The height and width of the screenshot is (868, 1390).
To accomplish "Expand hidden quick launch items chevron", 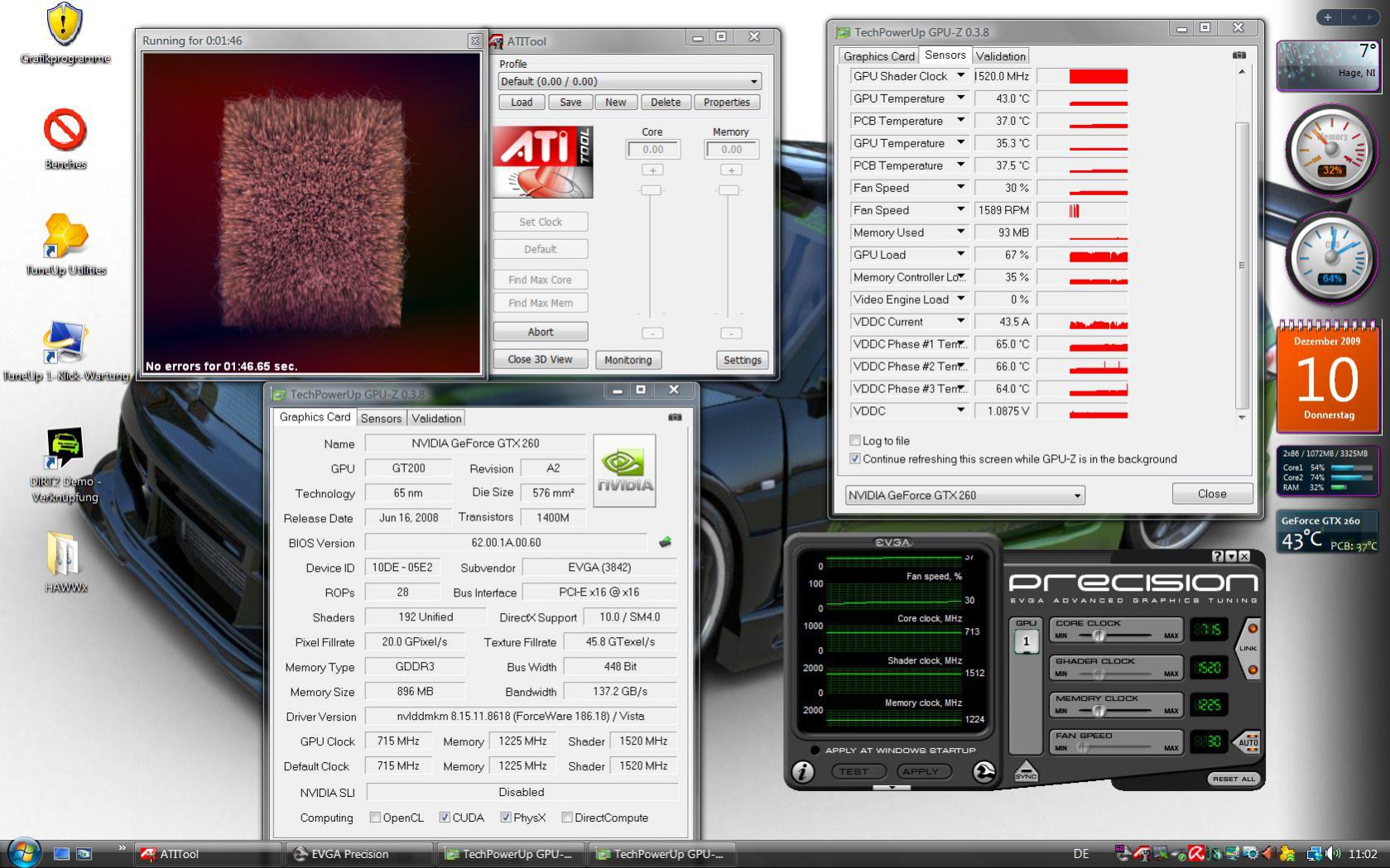I will point(122,847).
